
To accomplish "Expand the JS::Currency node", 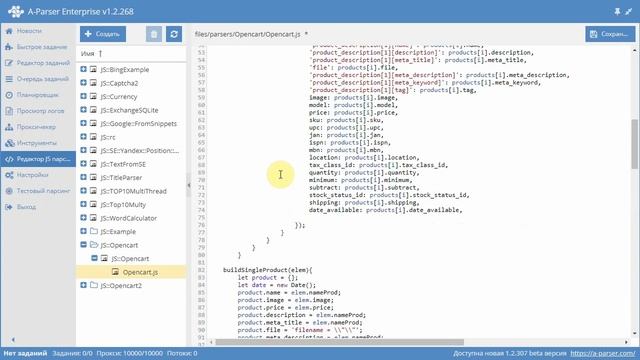I will pyautogui.click(x=83, y=96).
